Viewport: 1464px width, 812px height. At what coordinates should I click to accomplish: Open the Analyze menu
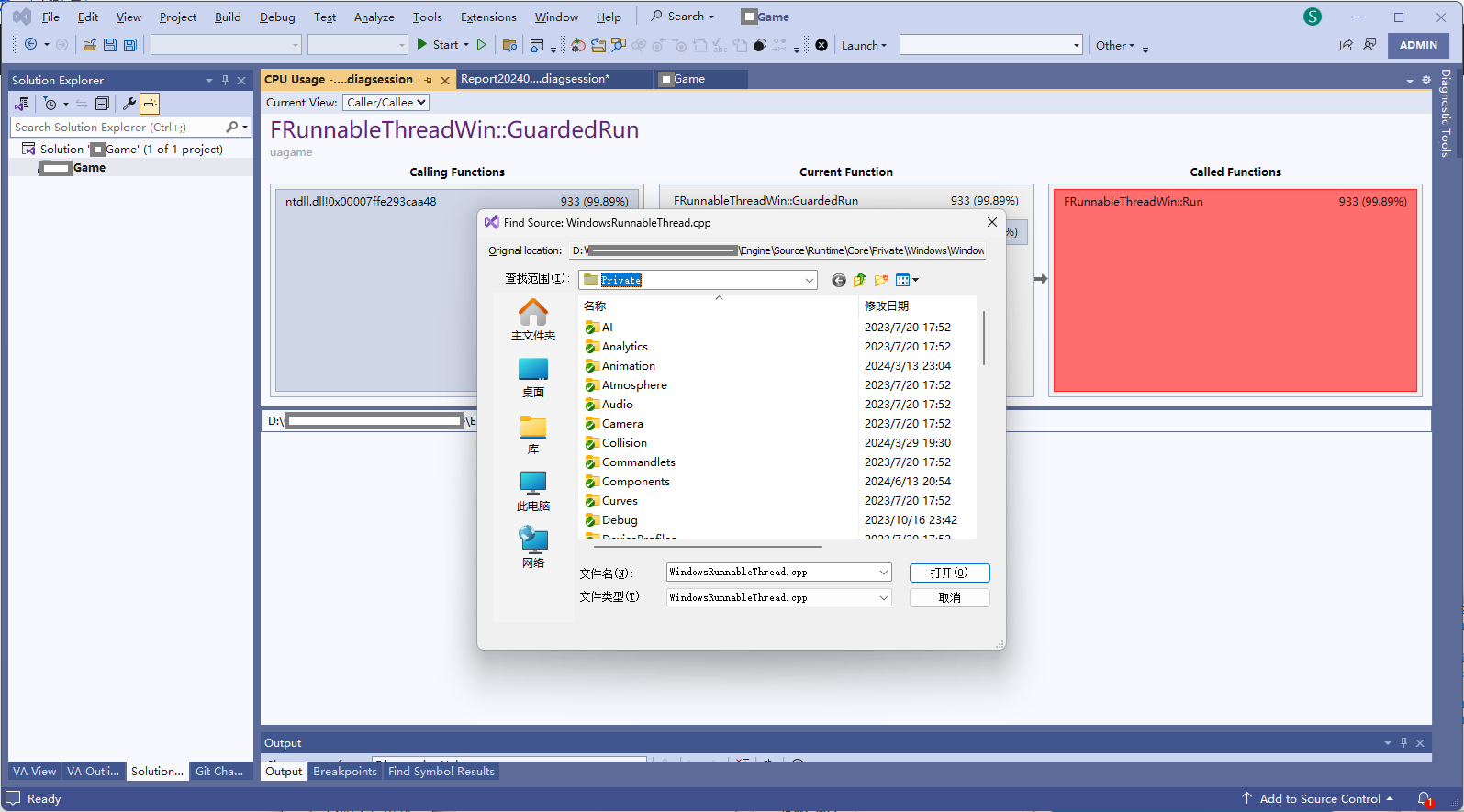[374, 17]
